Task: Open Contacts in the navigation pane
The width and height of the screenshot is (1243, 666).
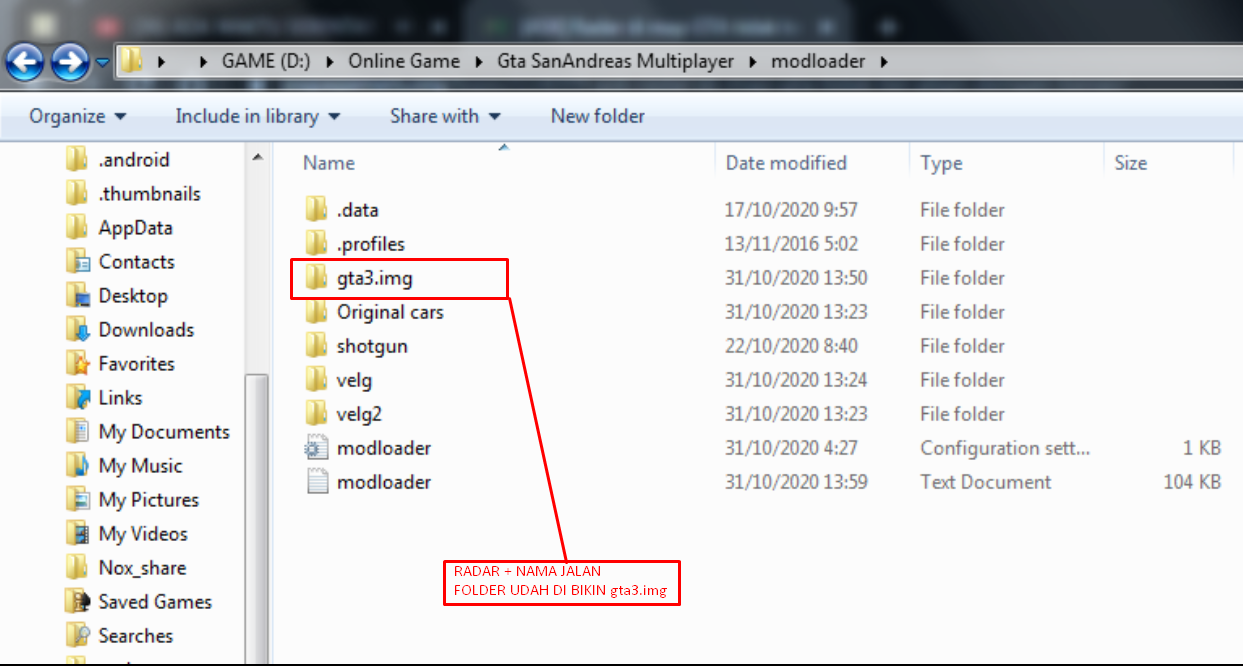Action: tap(137, 262)
